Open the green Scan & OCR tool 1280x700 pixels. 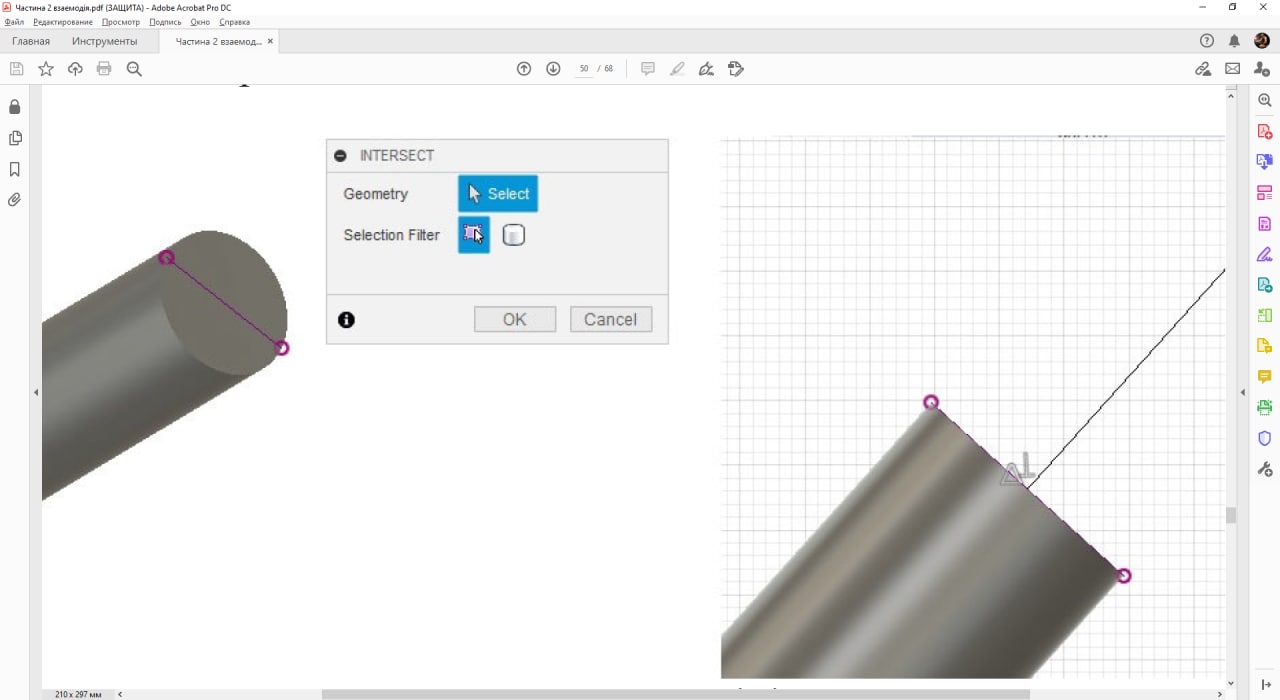[x=1265, y=407]
